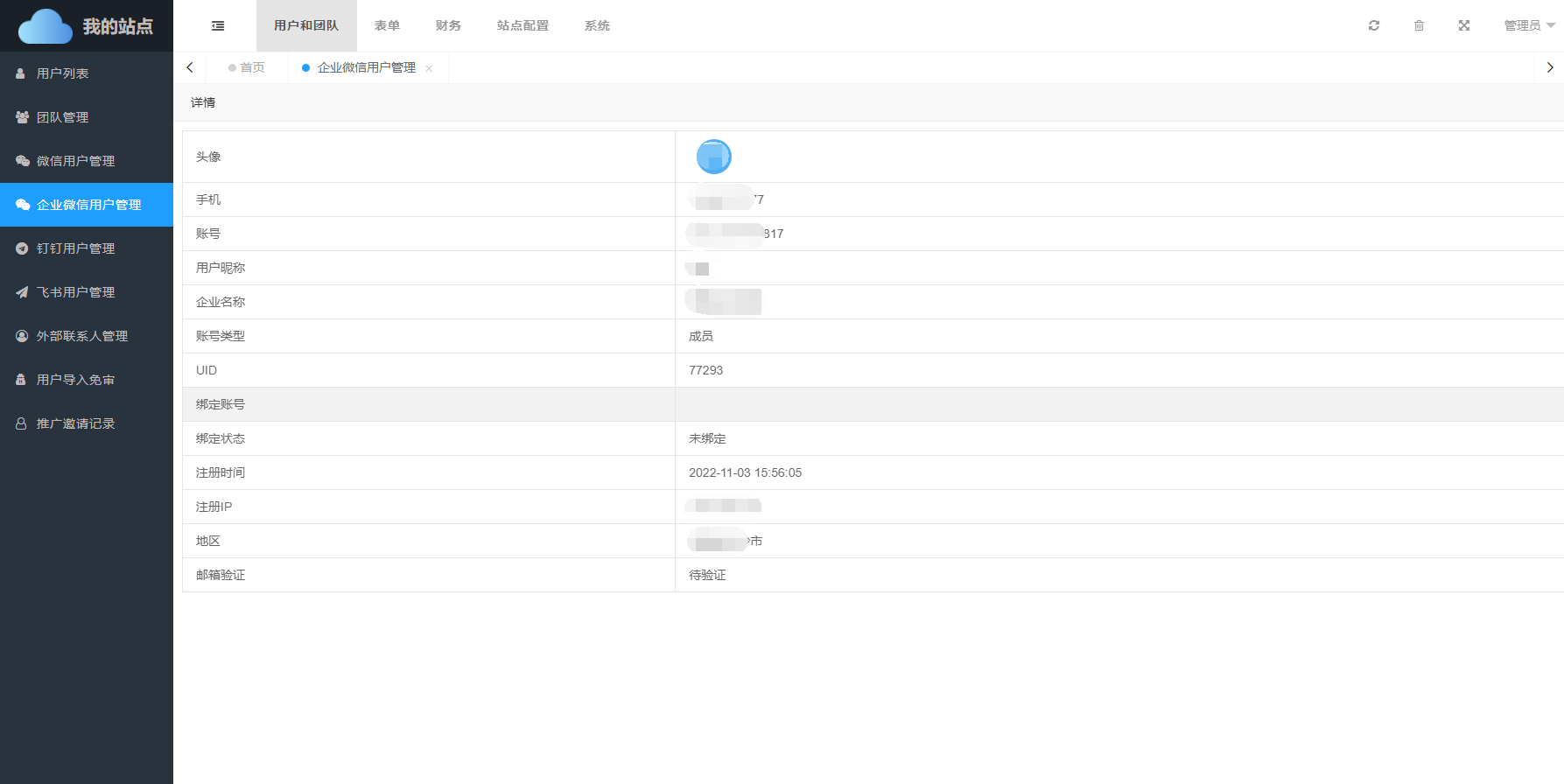1564x784 pixels.
Task: Close the 企业微信用户管理 tab
Action: (429, 69)
